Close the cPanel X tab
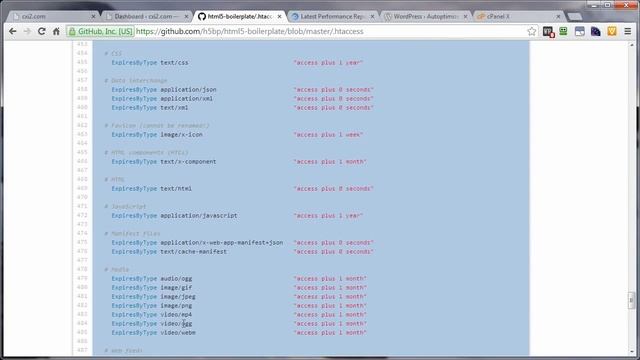The width and height of the screenshot is (640, 360). 558,17
